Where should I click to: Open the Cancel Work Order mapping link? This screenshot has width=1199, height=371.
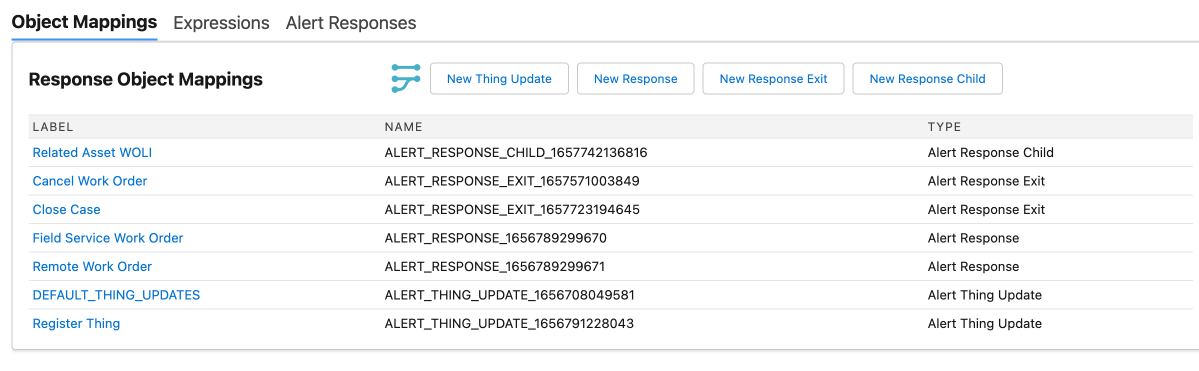pyautogui.click(x=90, y=181)
